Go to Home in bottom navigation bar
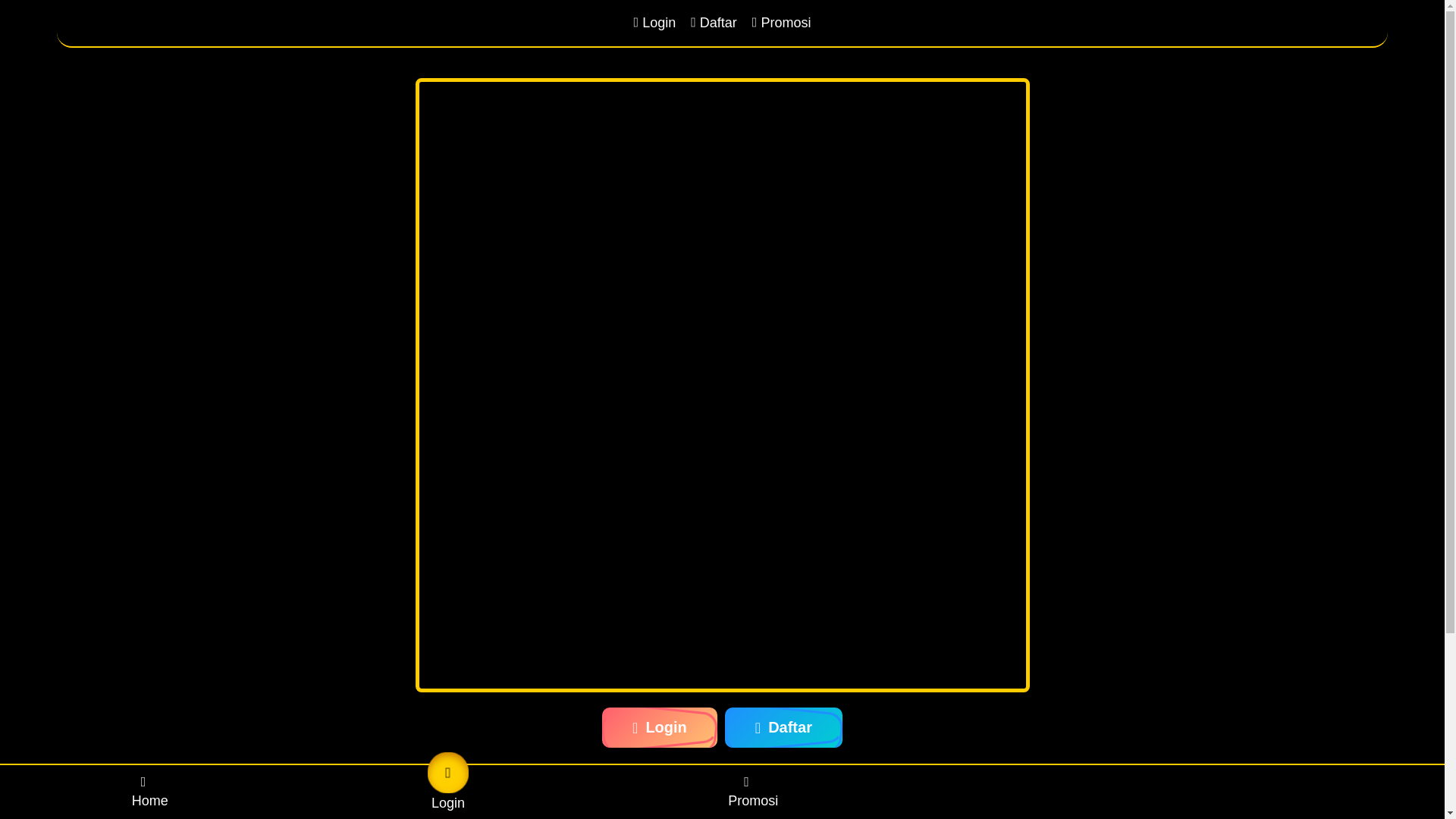Viewport: 1456px width, 819px height. 150,792
